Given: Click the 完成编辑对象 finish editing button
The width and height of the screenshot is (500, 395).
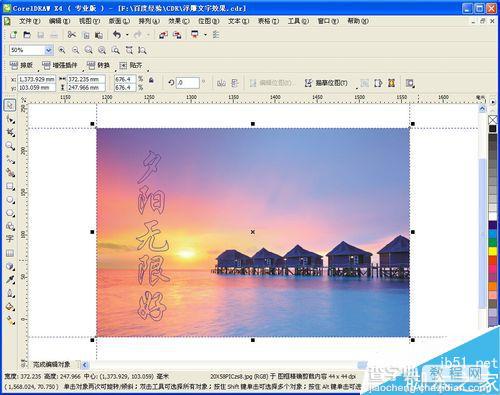Looking at the screenshot, I should [51, 364].
